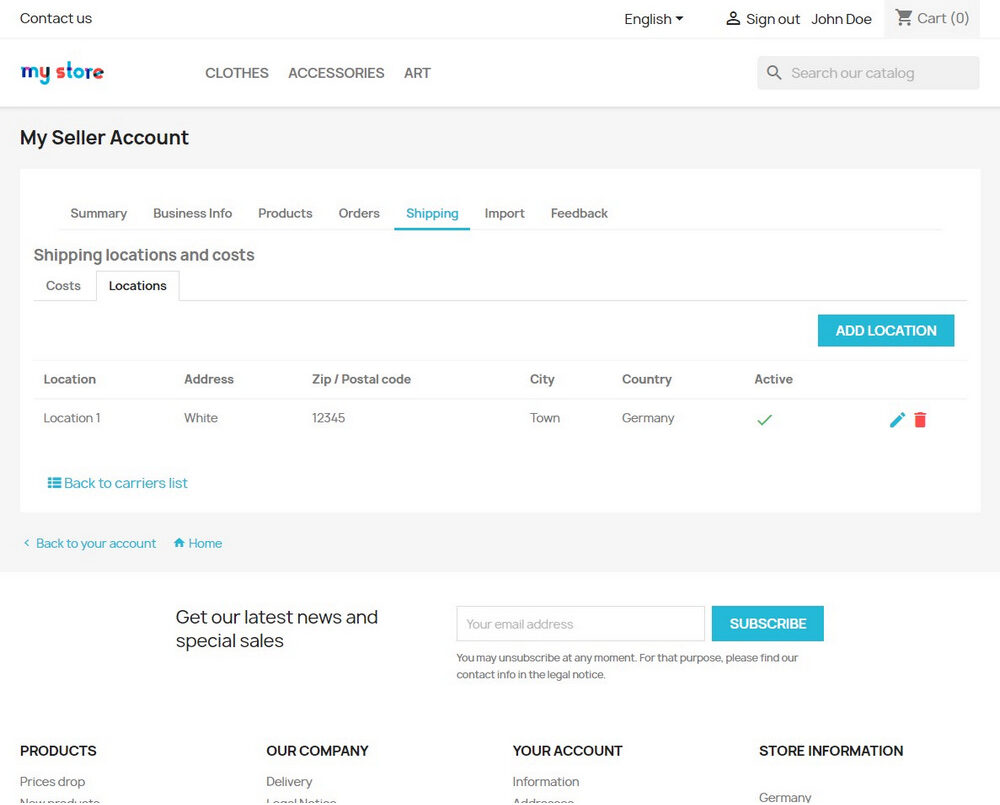Open the Delivery footer link
The height and width of the screenshot is (805, 1000).
[289, 781]
